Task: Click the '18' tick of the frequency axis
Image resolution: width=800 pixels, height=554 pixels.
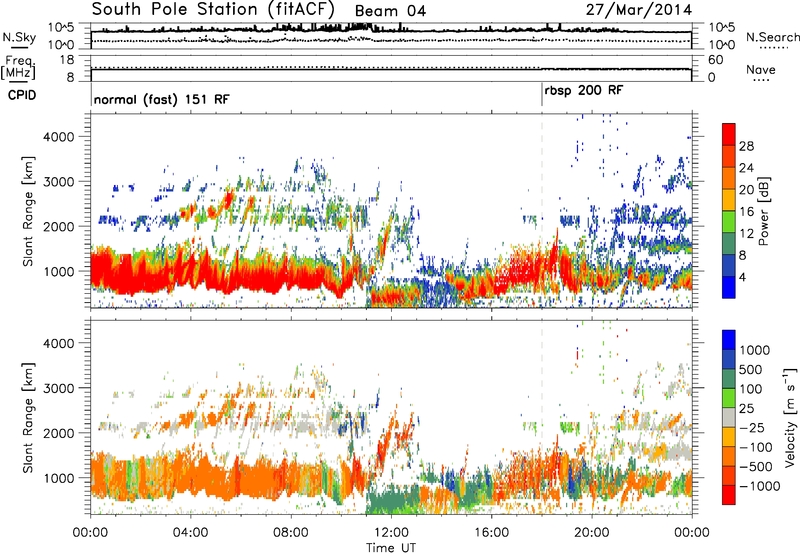Action: pyautogui.click(x=67, y=60)
